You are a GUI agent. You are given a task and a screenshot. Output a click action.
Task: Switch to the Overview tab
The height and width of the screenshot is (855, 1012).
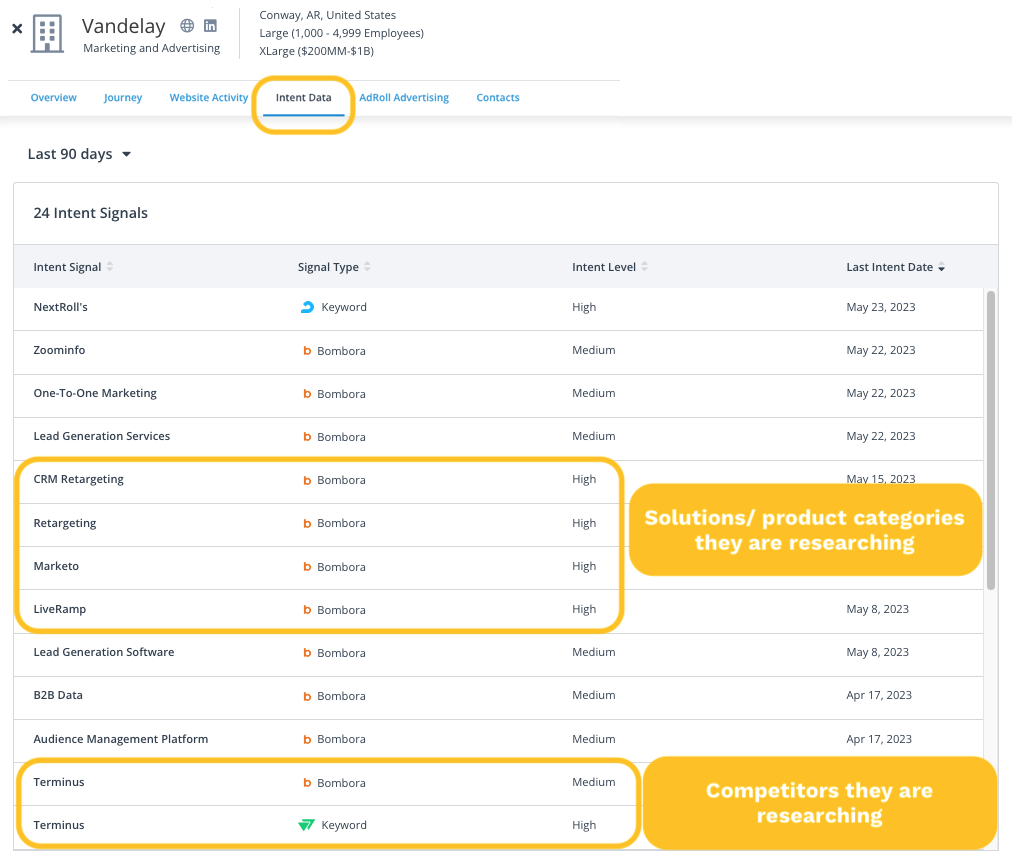53,98
